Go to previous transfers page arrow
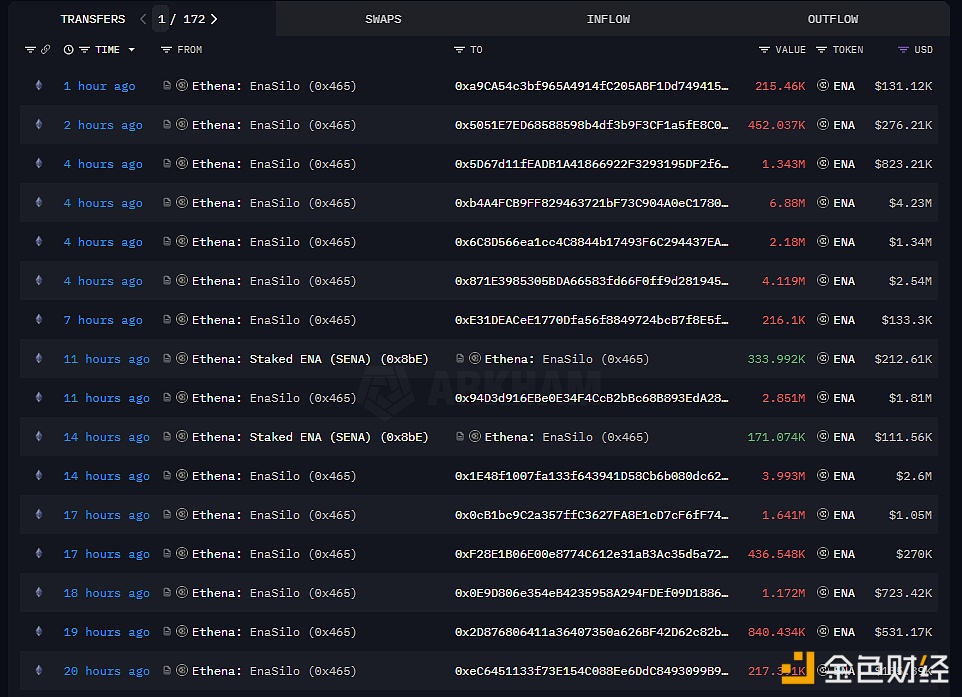962x697 pixels. coord(143,19)
